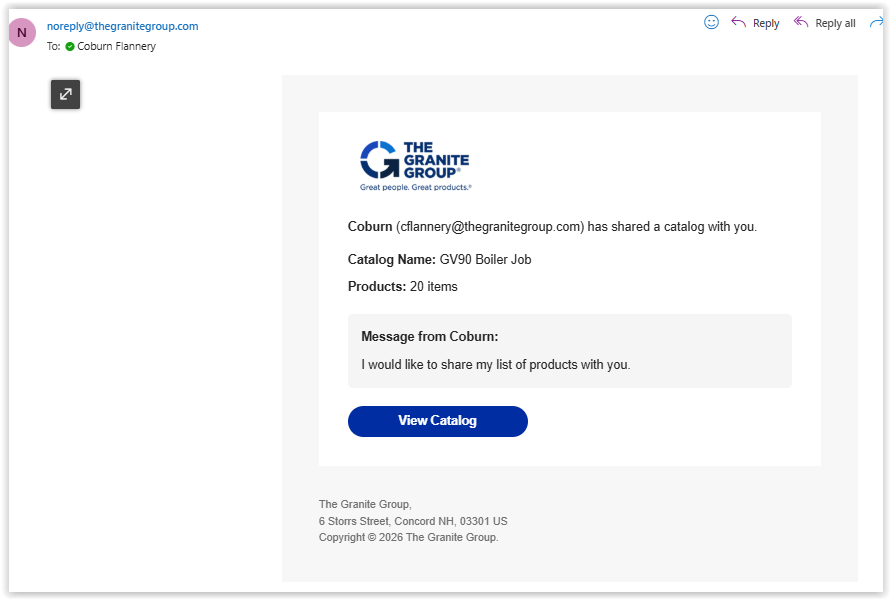Click the expand image icon

(65, 94)
